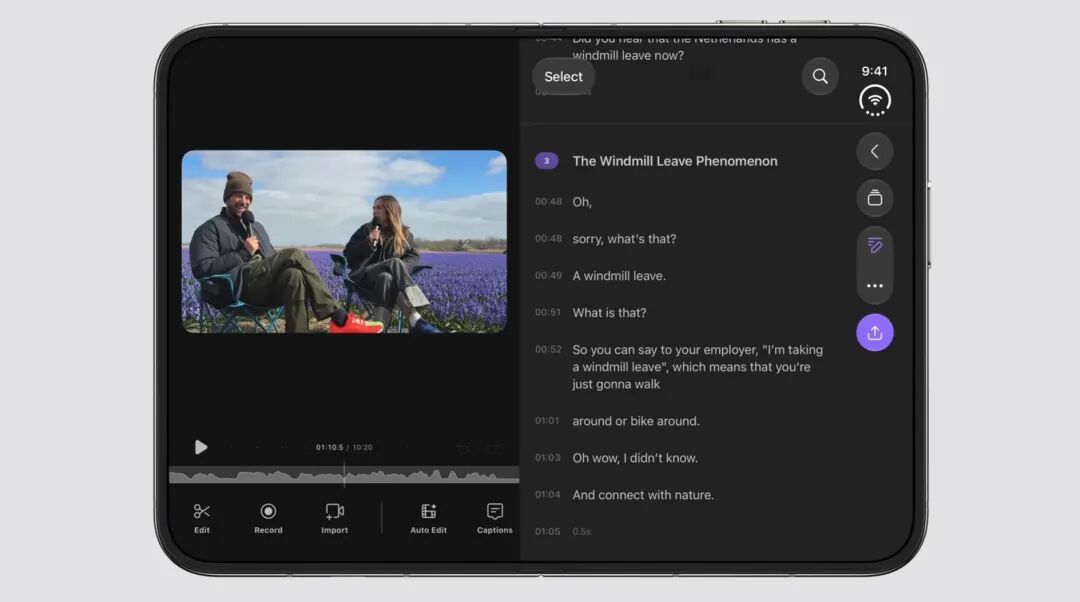Click the 0.5s pause marker at 01:05
The height and width of the screenshot is (602, 1080).
(581, 532)
